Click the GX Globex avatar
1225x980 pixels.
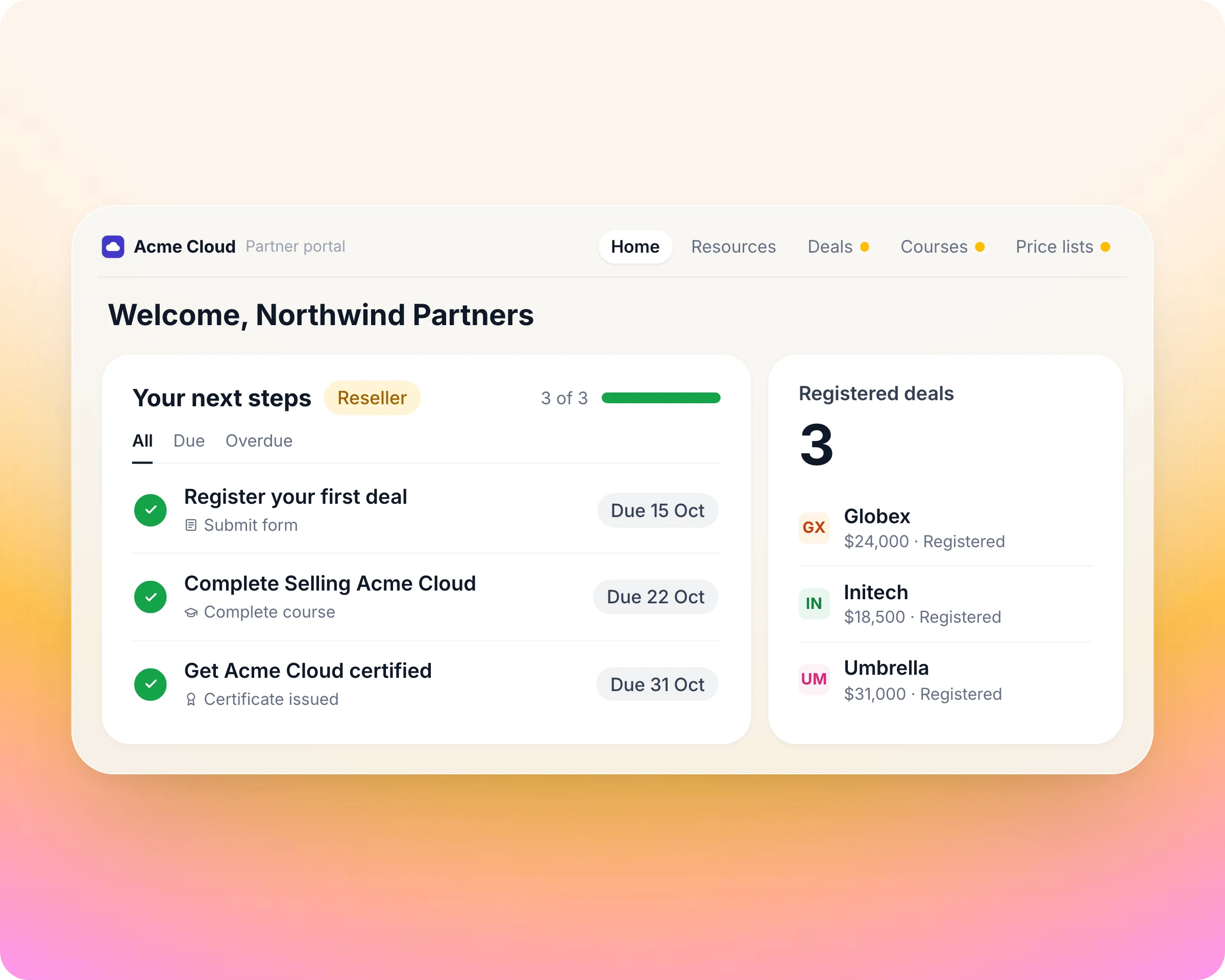point(814,528)
